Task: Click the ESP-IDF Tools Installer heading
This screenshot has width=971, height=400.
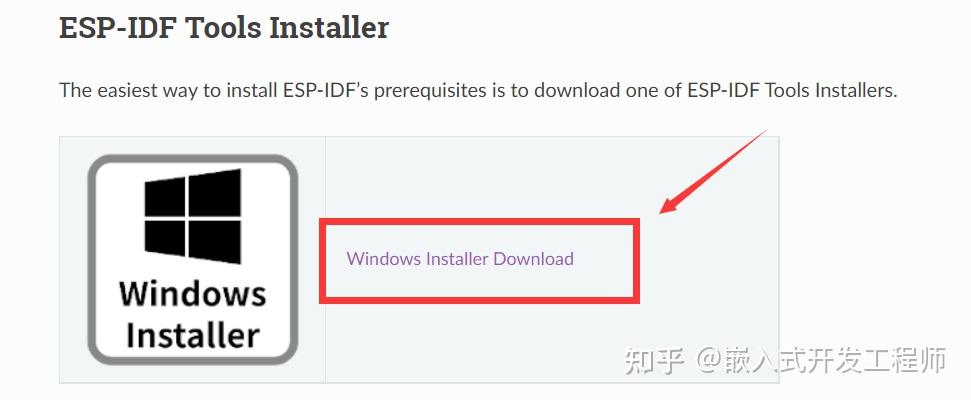Action: pos(224,28)
